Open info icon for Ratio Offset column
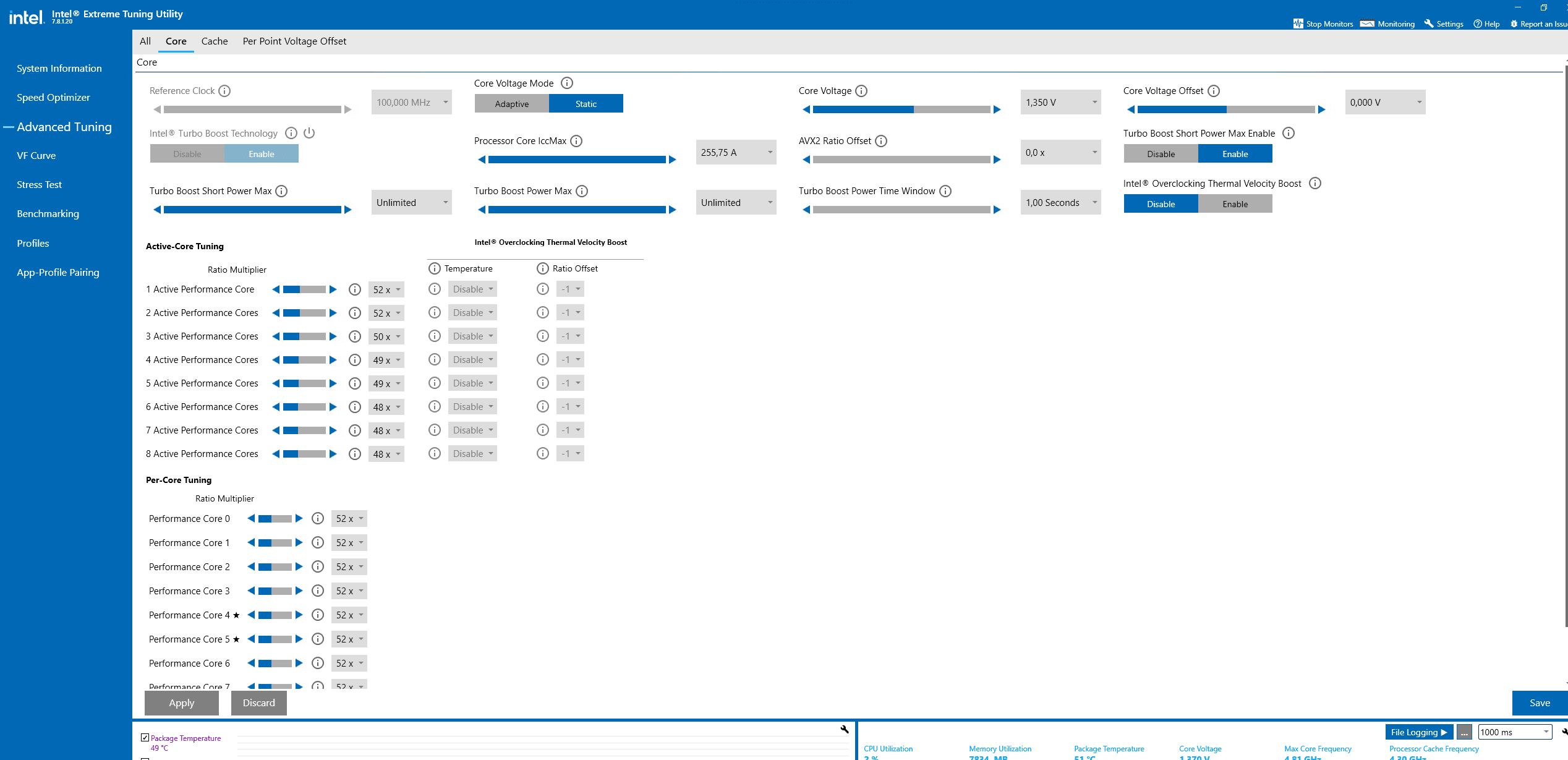1568x760 pixels. [x=543, y=268]
